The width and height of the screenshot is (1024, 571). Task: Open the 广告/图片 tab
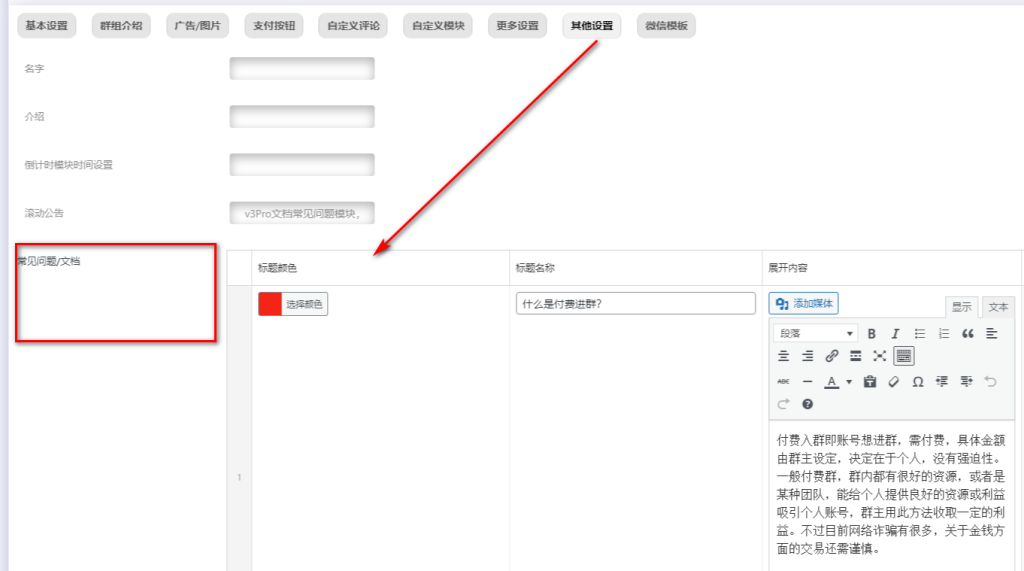point(197,26)
